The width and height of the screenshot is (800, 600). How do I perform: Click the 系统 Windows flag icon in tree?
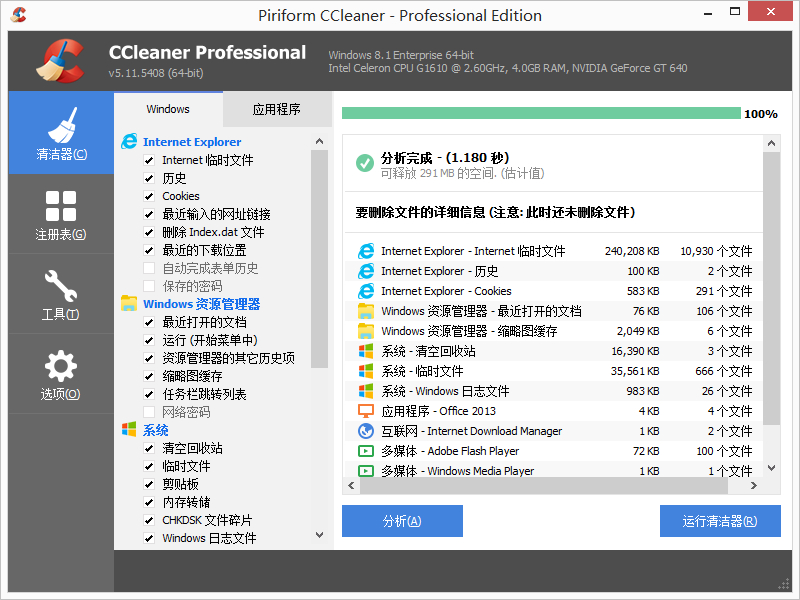pyautogui.click(x=129, y=429)
